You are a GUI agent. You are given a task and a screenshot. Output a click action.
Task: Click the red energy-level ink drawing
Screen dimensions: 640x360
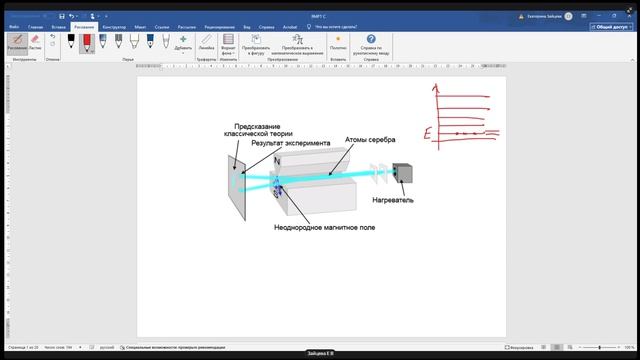pyautogui.click(x=461, y=117)
